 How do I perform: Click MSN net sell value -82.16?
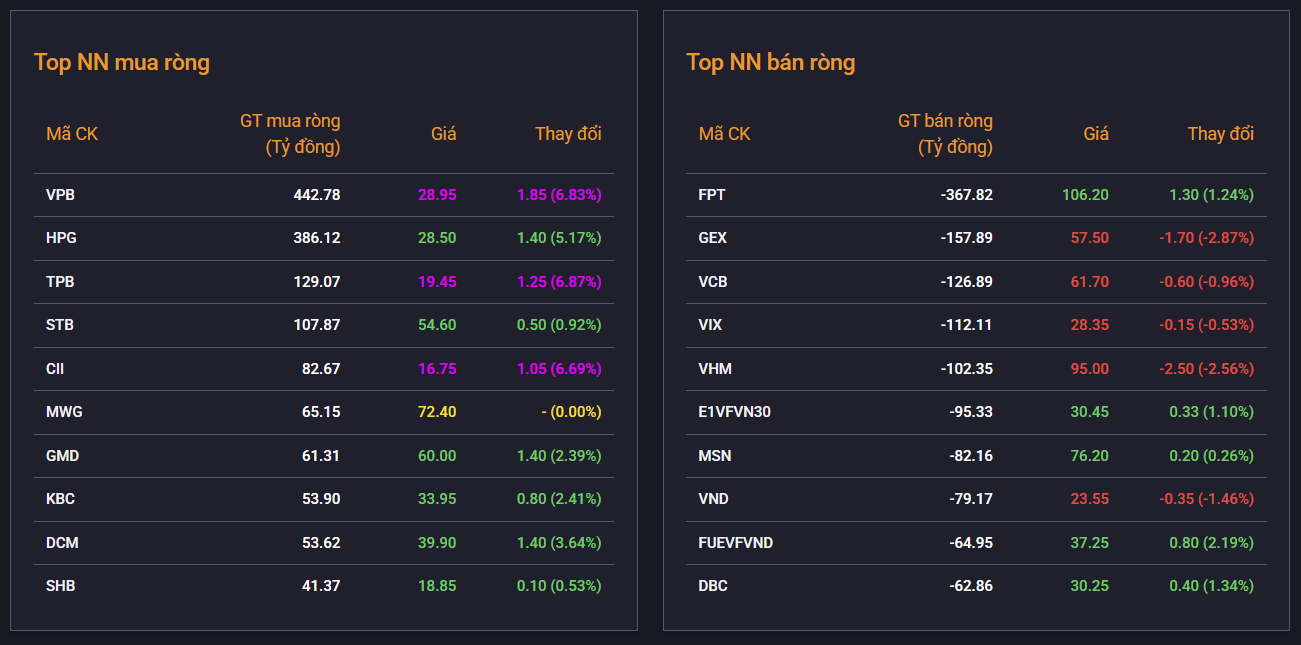coord(971,456)
